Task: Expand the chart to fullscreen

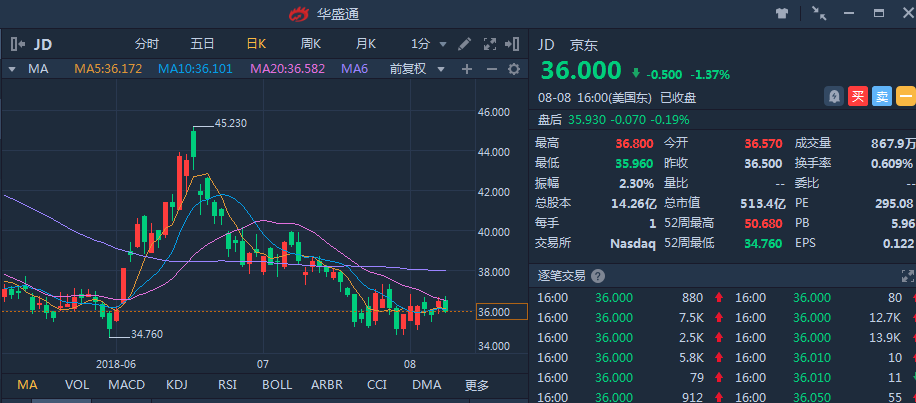Action: (490, 44)
